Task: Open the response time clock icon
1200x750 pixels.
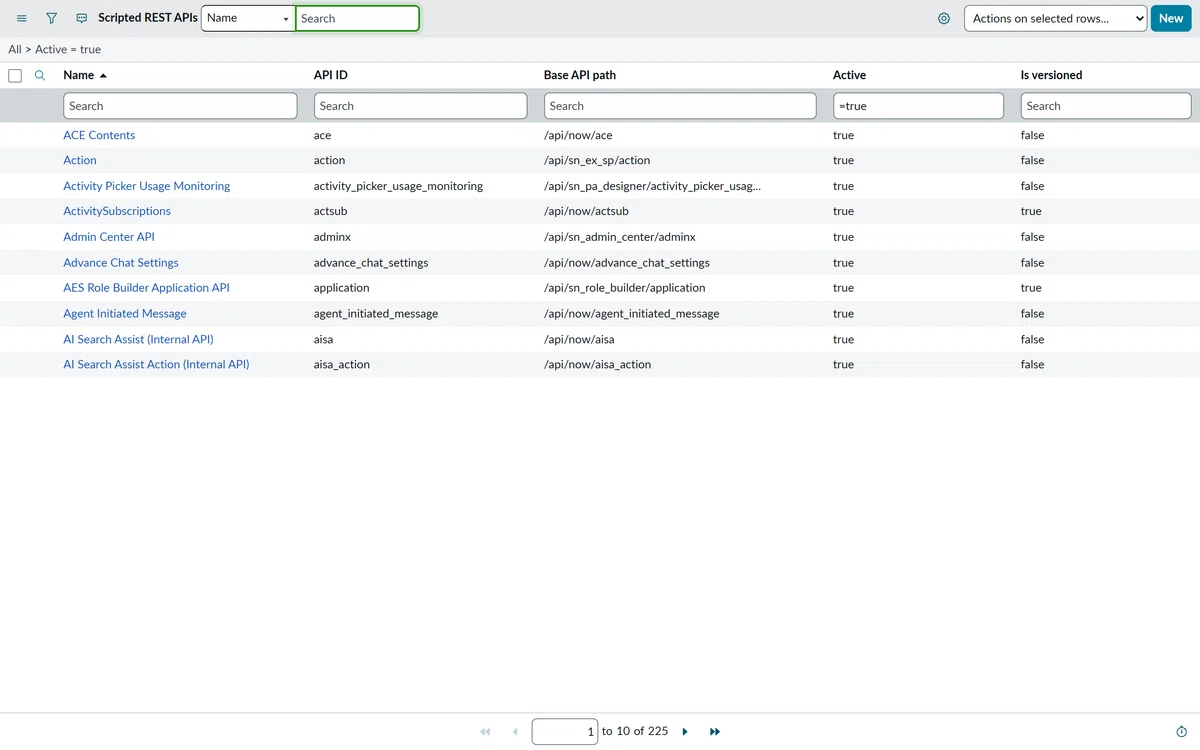Action: [x=1182, y=732]
